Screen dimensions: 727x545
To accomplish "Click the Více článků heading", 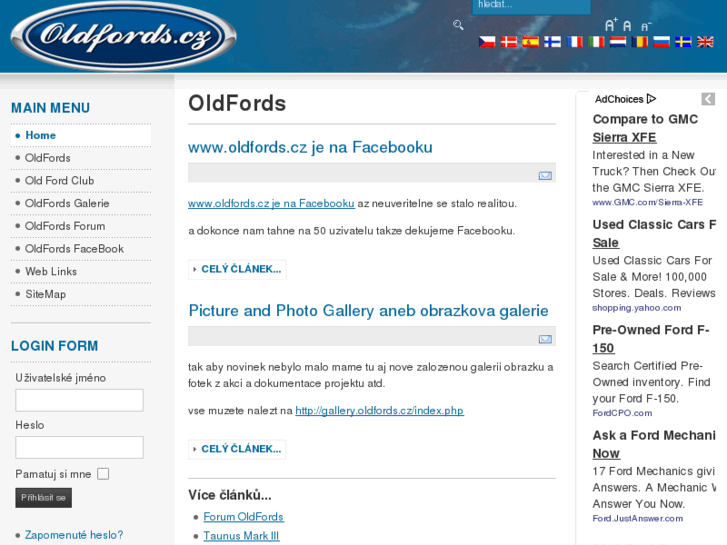I will tap(230, 495).
